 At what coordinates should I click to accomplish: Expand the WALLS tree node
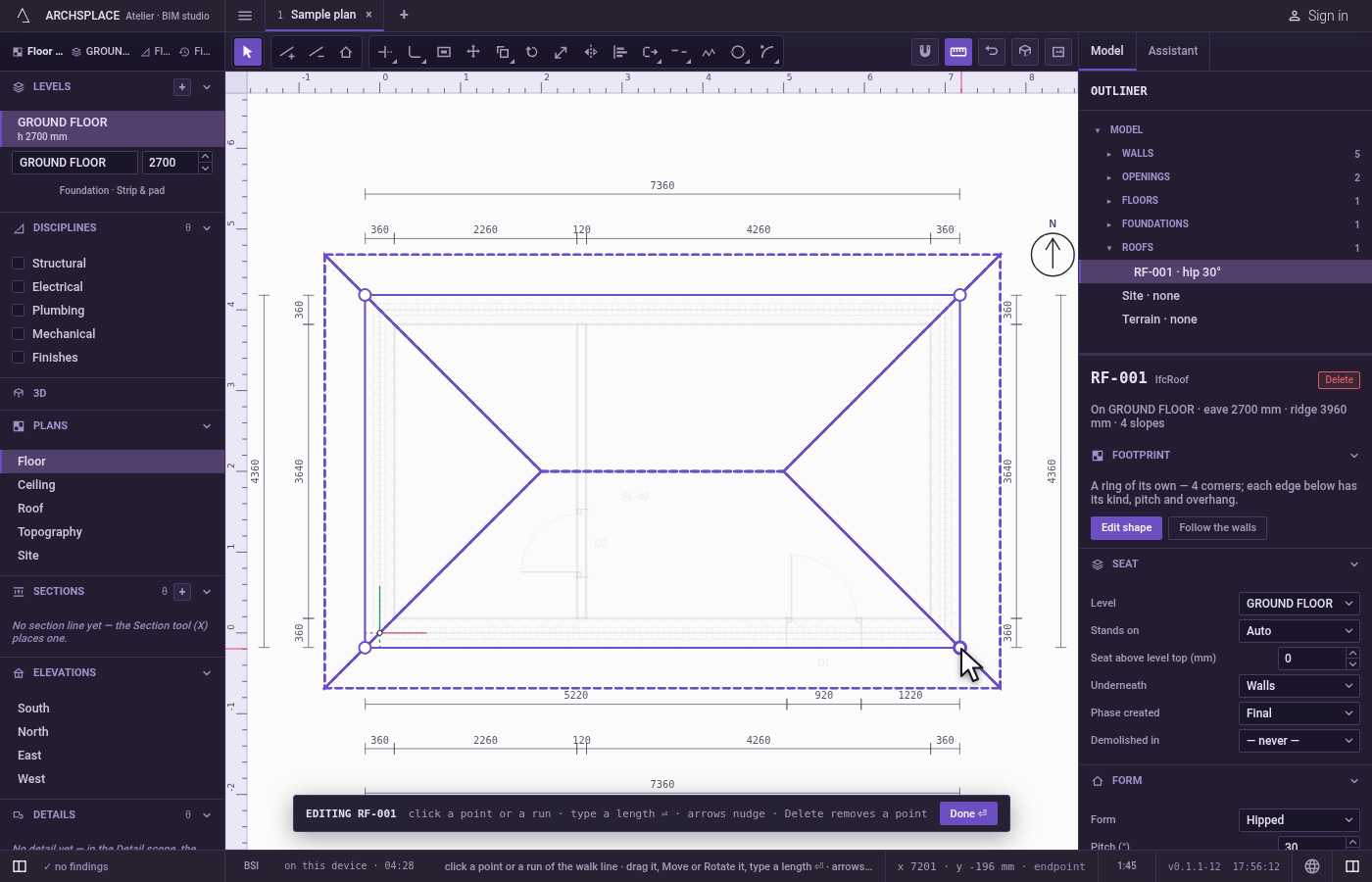point(1109,154)
